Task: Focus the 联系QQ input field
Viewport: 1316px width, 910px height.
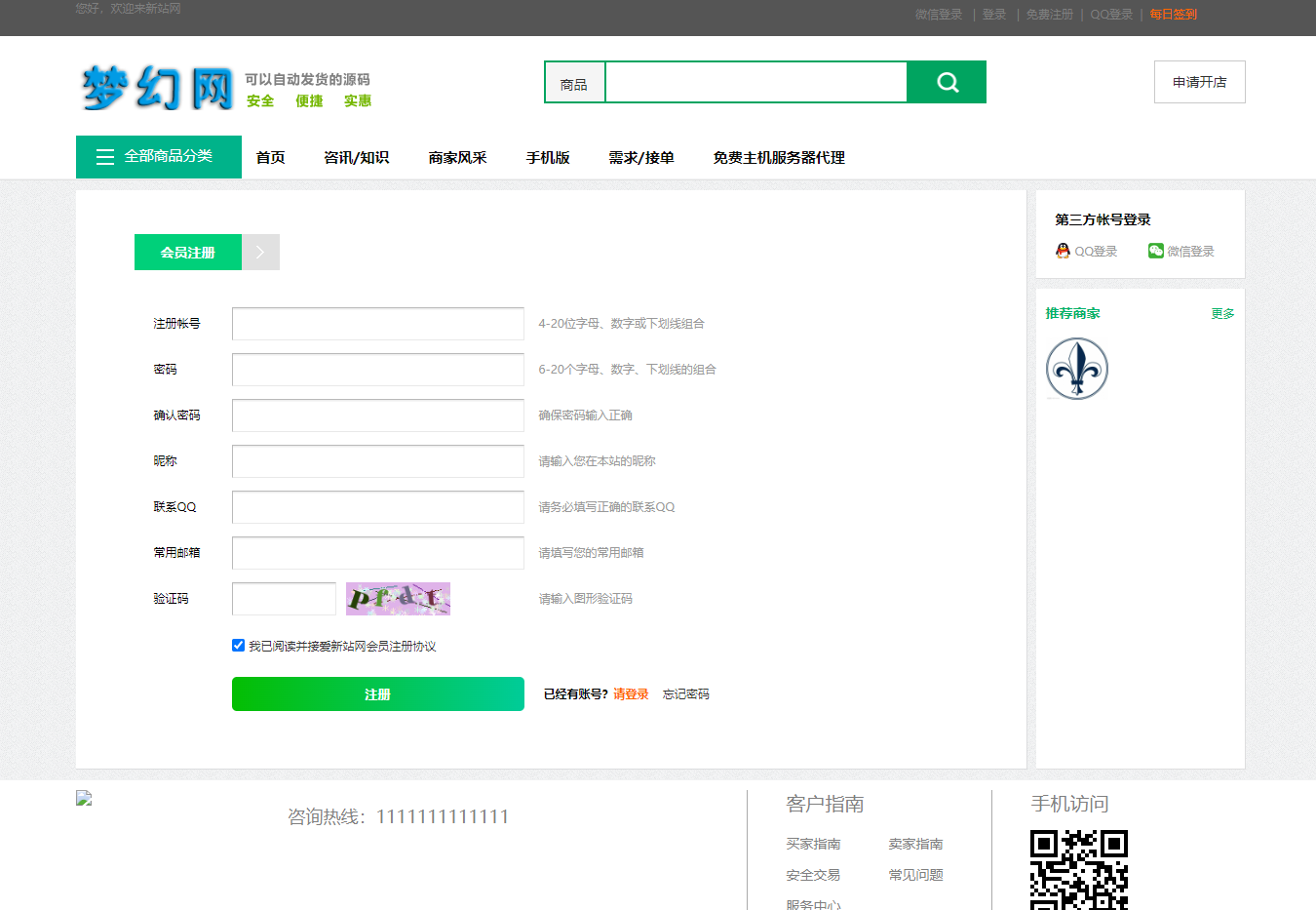Action: [x=378, y=507]
